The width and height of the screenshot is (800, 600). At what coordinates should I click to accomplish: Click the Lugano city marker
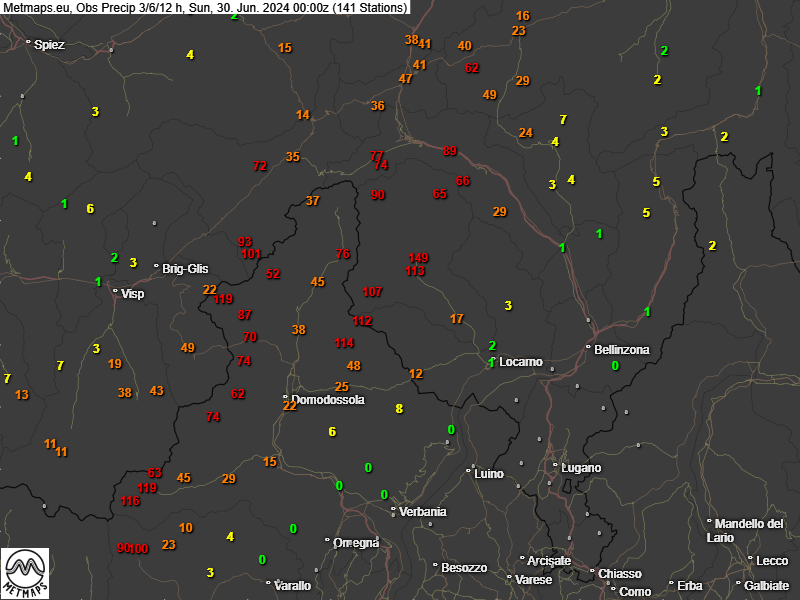tap(556, 467)
